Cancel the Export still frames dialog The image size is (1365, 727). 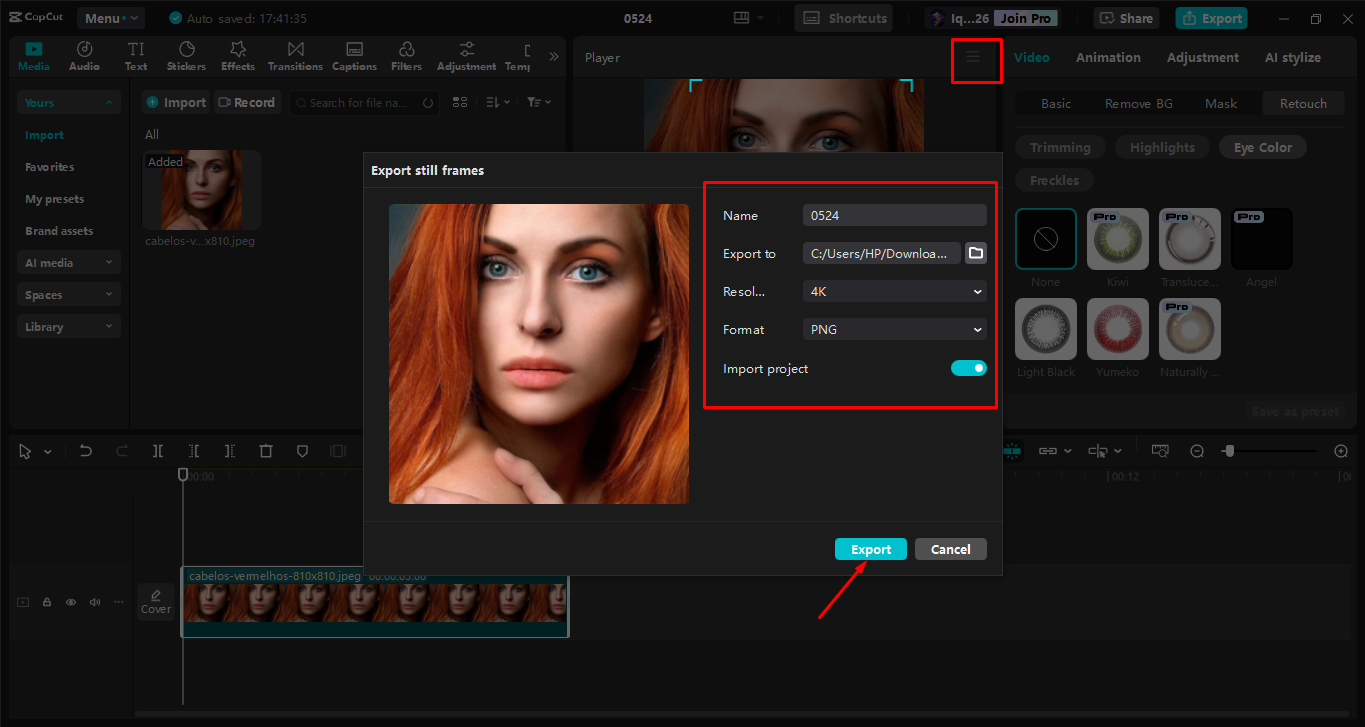949,549
